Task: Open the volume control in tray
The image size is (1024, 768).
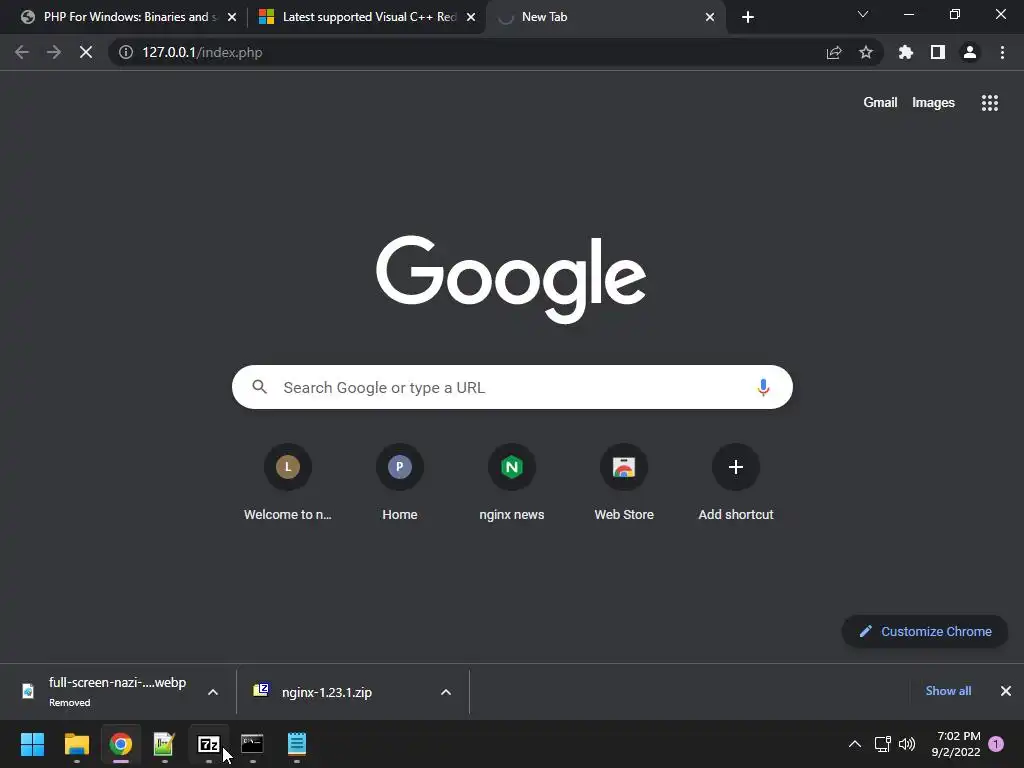Action: [907, 744]
